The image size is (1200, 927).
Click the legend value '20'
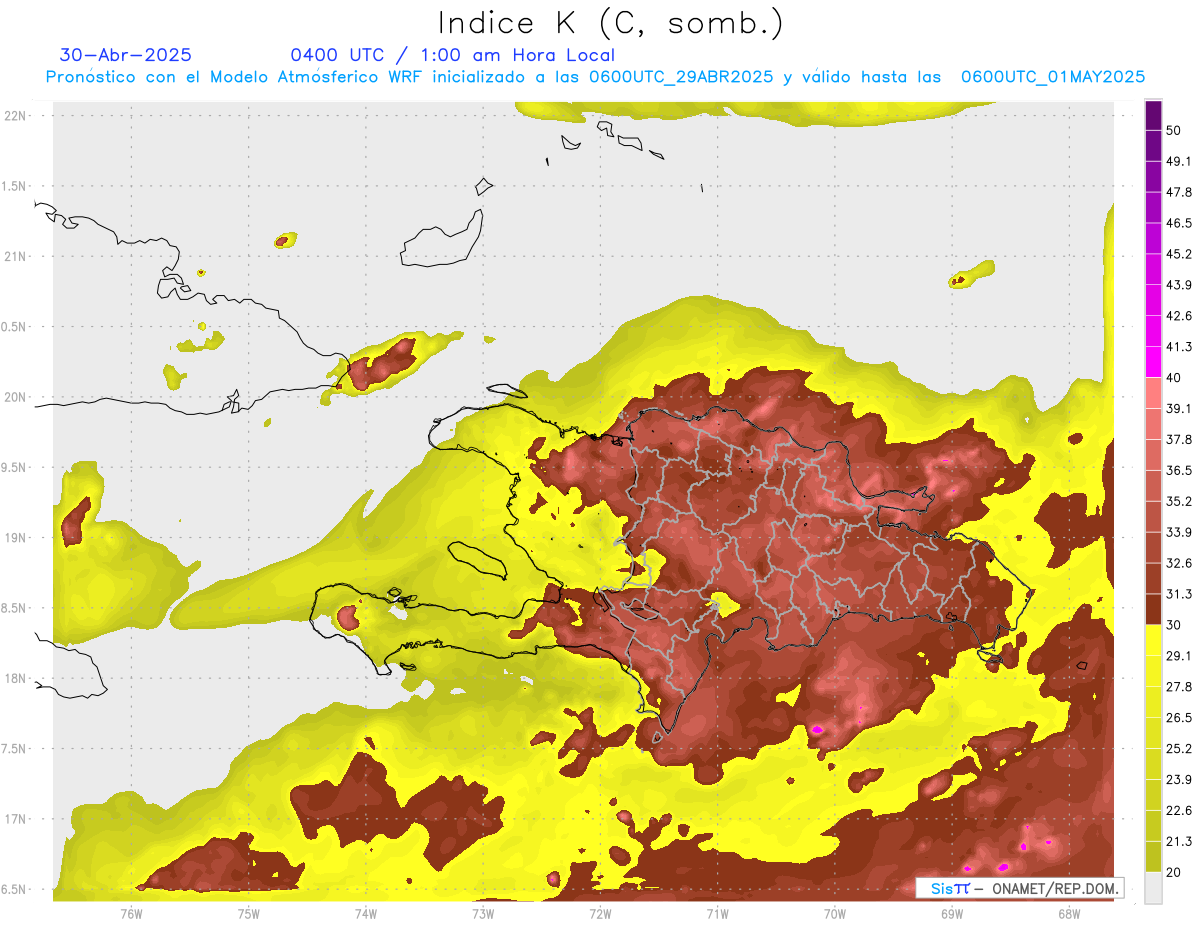[x=1175, y=873]
